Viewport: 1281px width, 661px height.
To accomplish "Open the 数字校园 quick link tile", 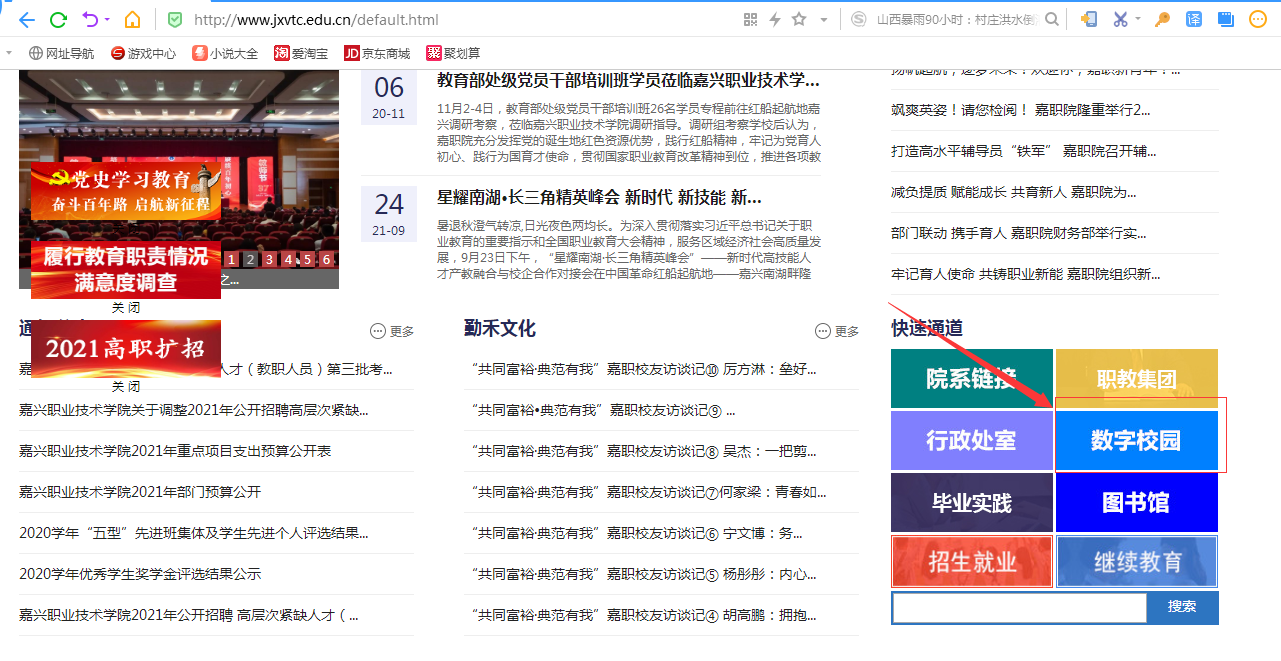I will (x=1136, y=441).
